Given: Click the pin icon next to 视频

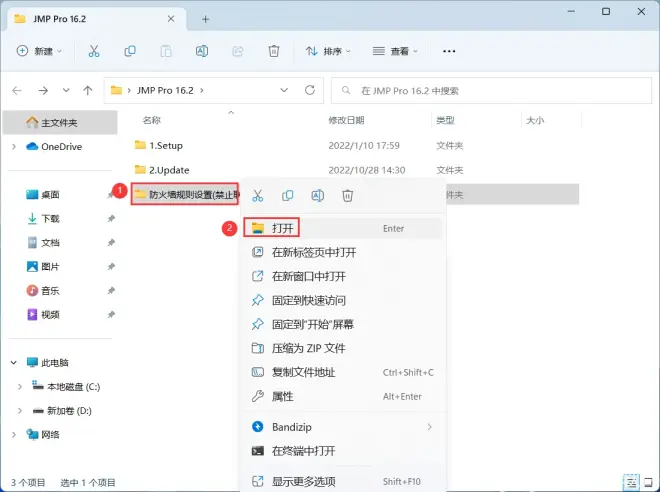Looking at the screenshot, I should 111,314.
